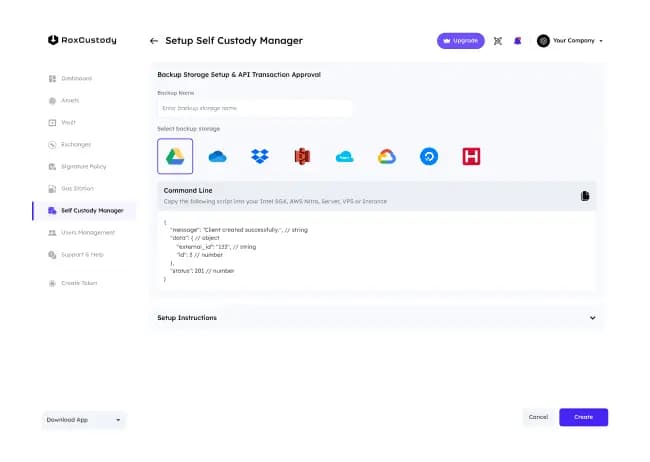The height and width of the screenshot is (462, 650).
Task: Go back using the left arrow
Action: [154, 41]
